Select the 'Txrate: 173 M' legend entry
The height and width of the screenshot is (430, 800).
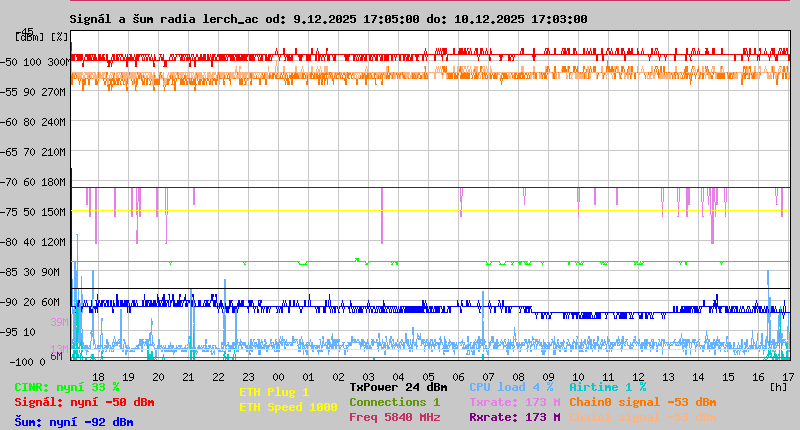[515, 402]
